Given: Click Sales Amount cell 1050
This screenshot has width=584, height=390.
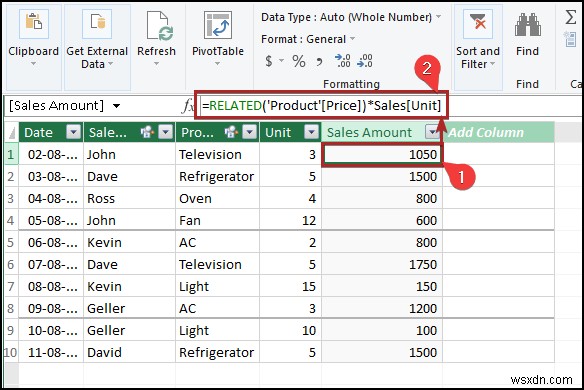Looking at the screenshot, I should point(383,154).
